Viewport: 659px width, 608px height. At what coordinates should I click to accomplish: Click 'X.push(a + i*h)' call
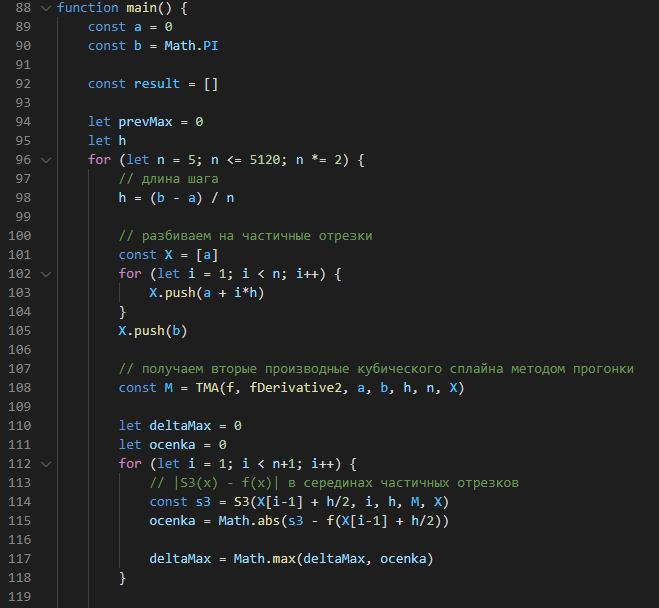coord(207,293)
